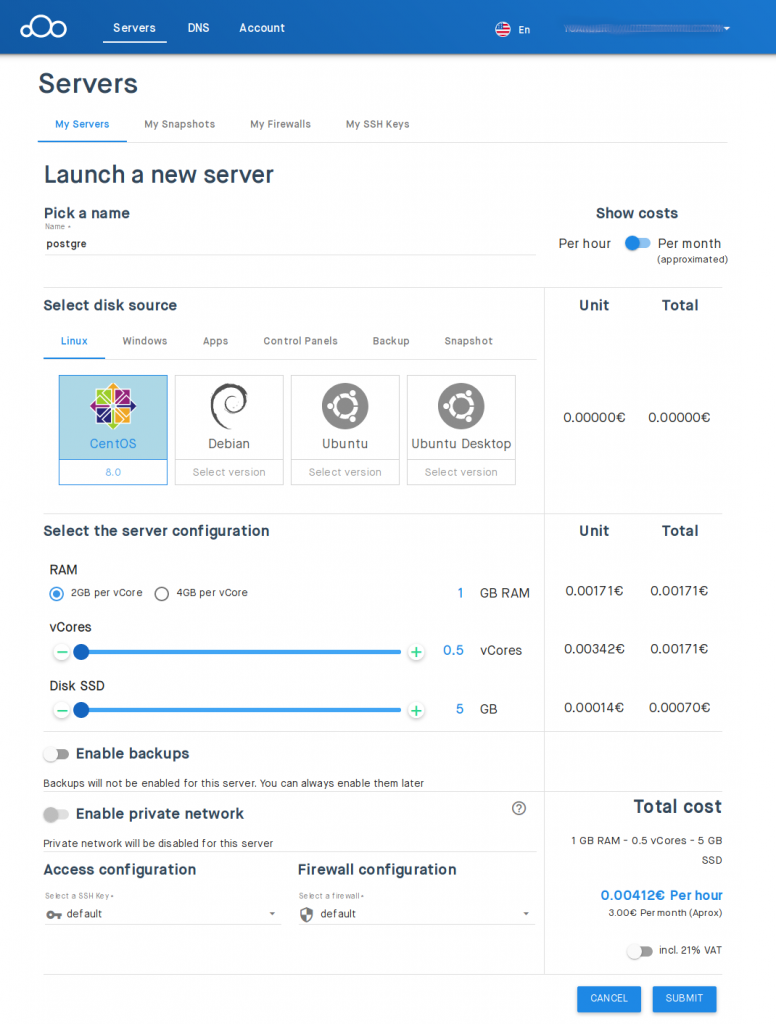Select the 4GB per vCore RAM option
The height and width of the screenshot is (1024, 776).
pyautogui.click(x=162, y=593)
